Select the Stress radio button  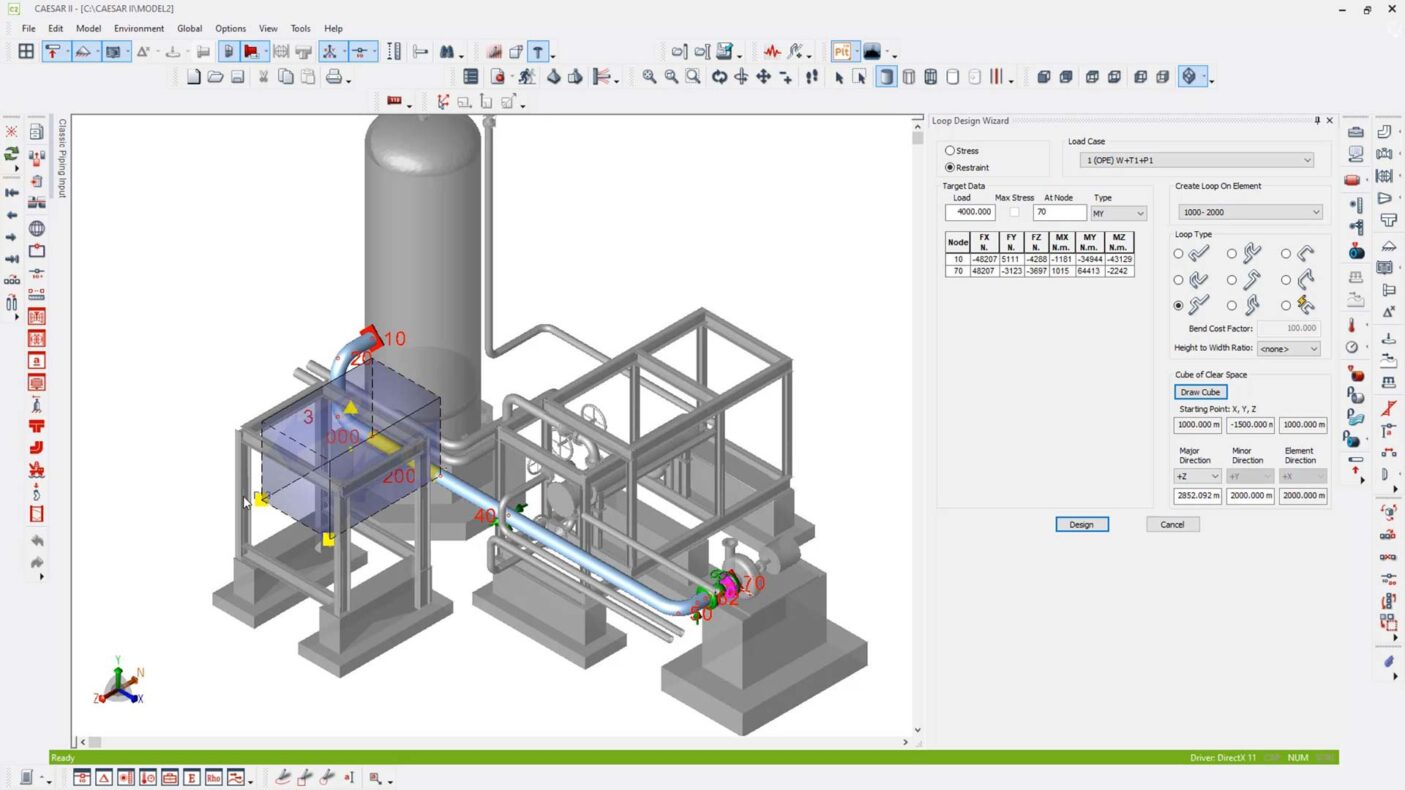[x=950, y=151]
